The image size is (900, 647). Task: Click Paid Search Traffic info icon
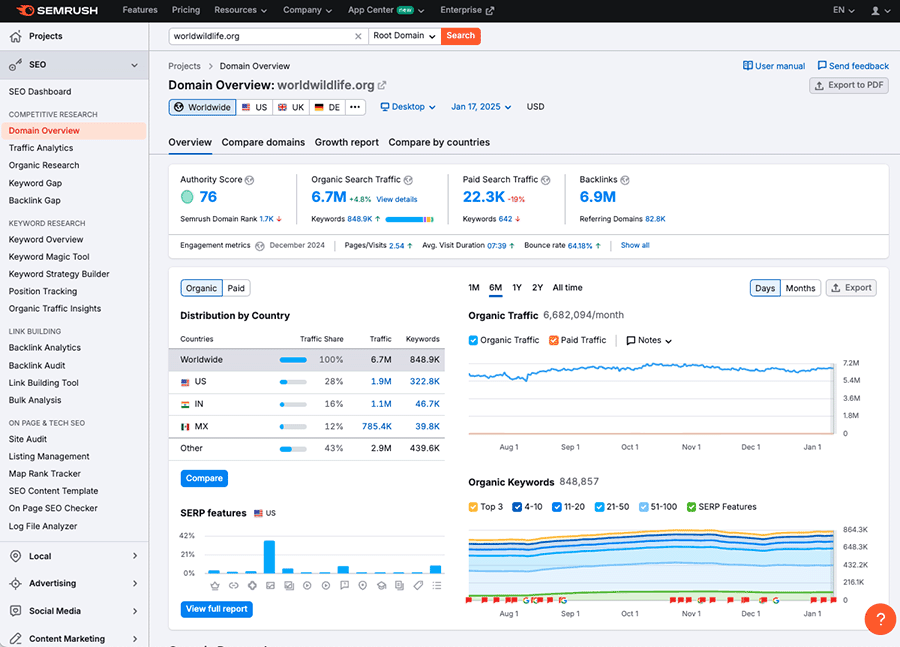(x=545, y=180)
